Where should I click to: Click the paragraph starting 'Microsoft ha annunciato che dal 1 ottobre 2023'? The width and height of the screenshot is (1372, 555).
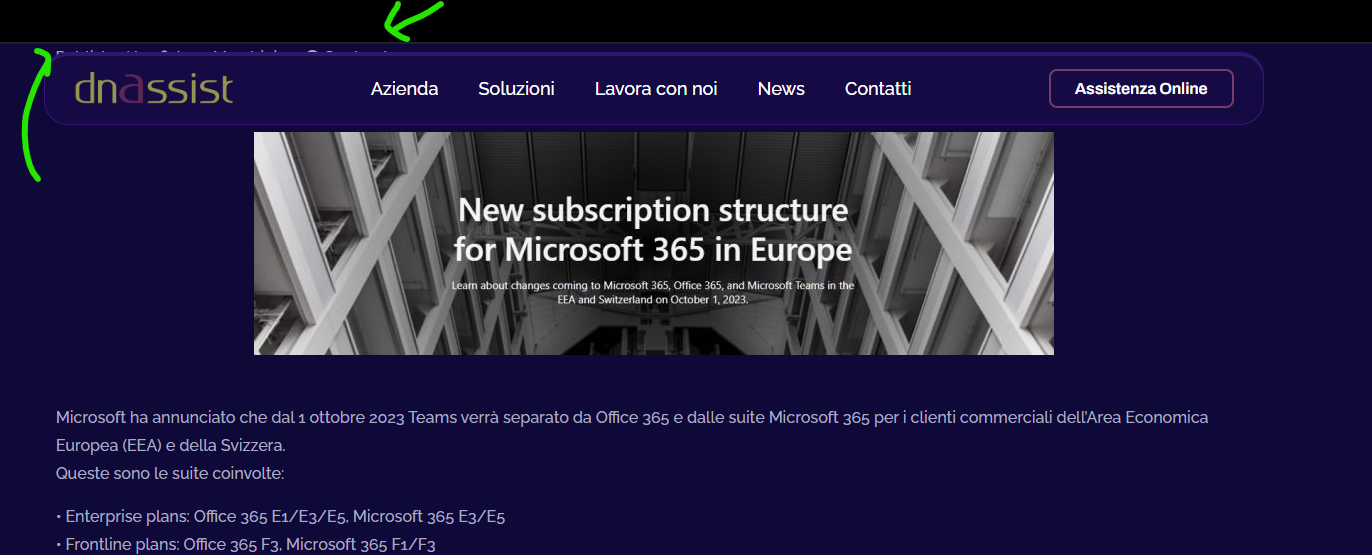coord(632,431)
